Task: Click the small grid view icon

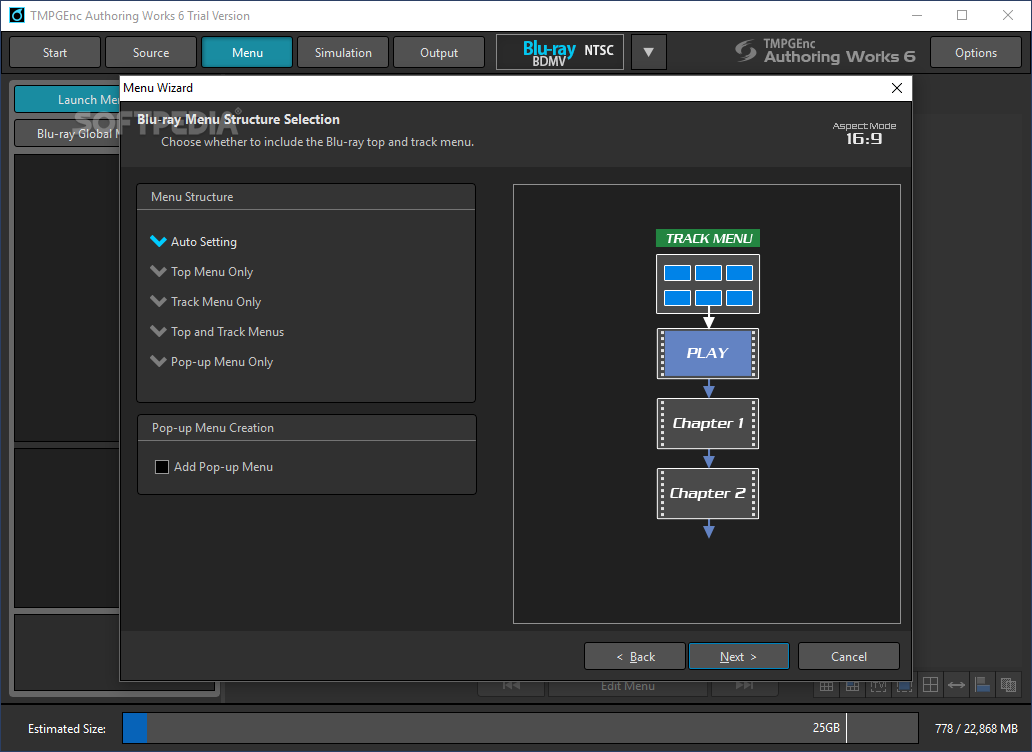Action: point(827,686)
